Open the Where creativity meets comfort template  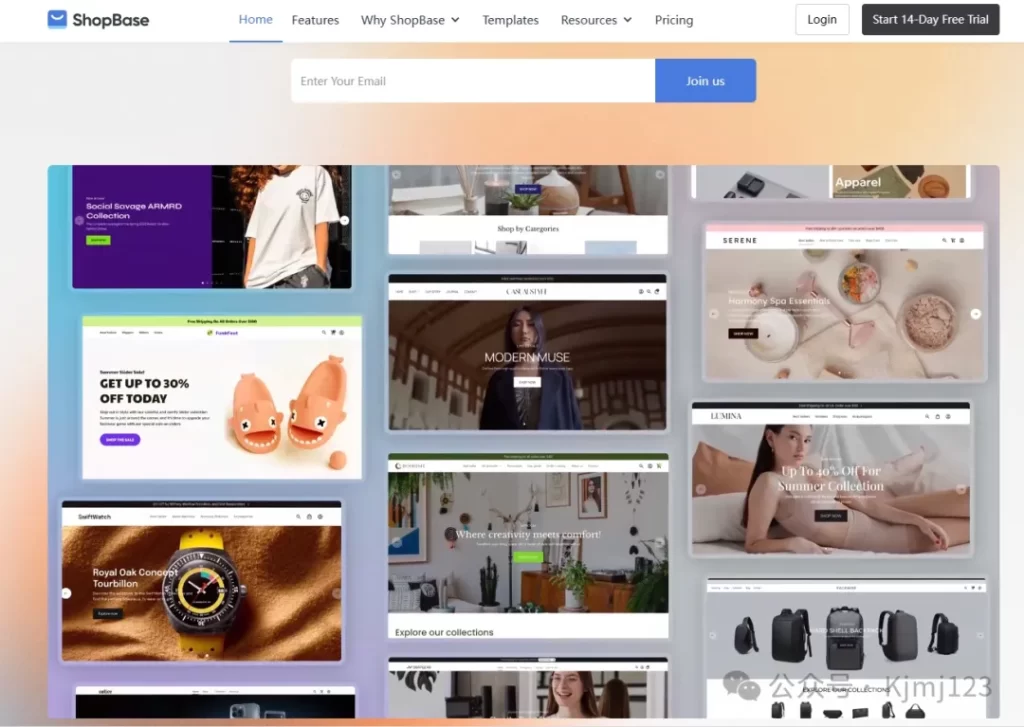coord(528,545)
